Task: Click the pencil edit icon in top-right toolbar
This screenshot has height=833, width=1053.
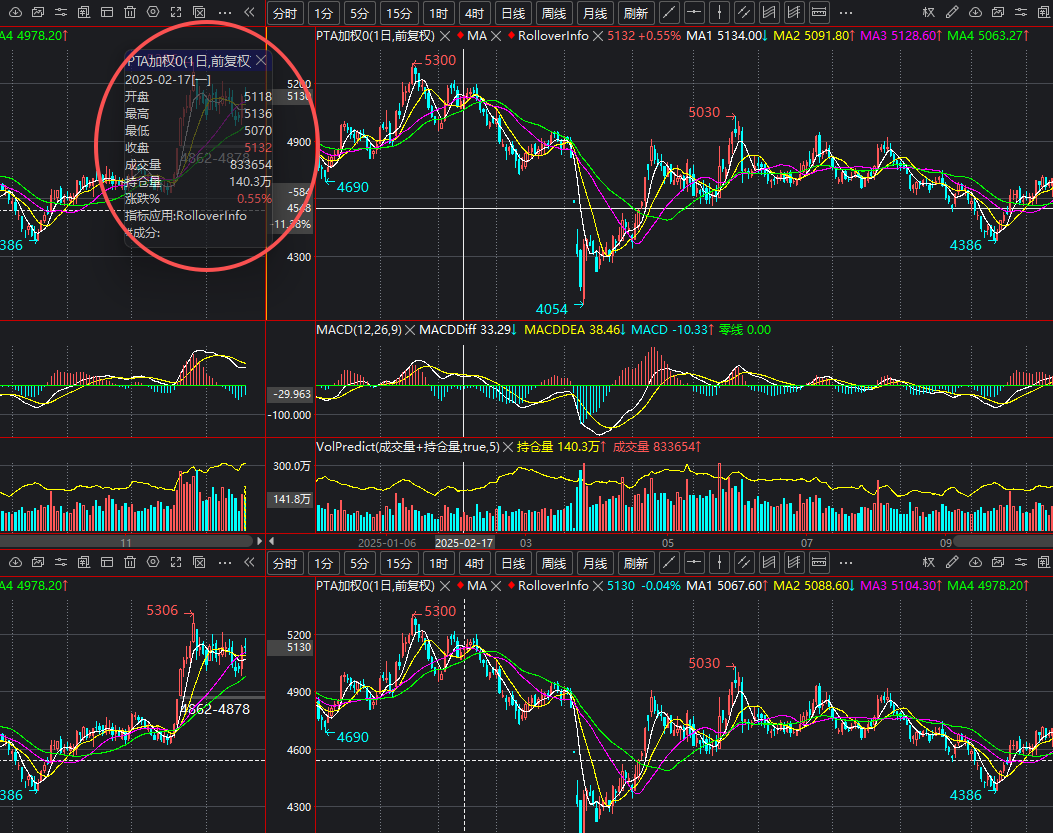Action: point(951,13)
